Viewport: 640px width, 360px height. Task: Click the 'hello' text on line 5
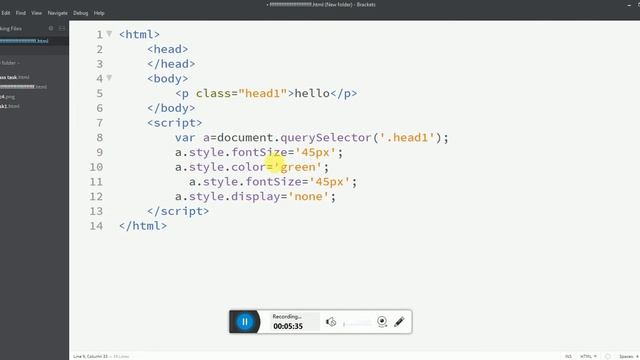coord(312,93)
